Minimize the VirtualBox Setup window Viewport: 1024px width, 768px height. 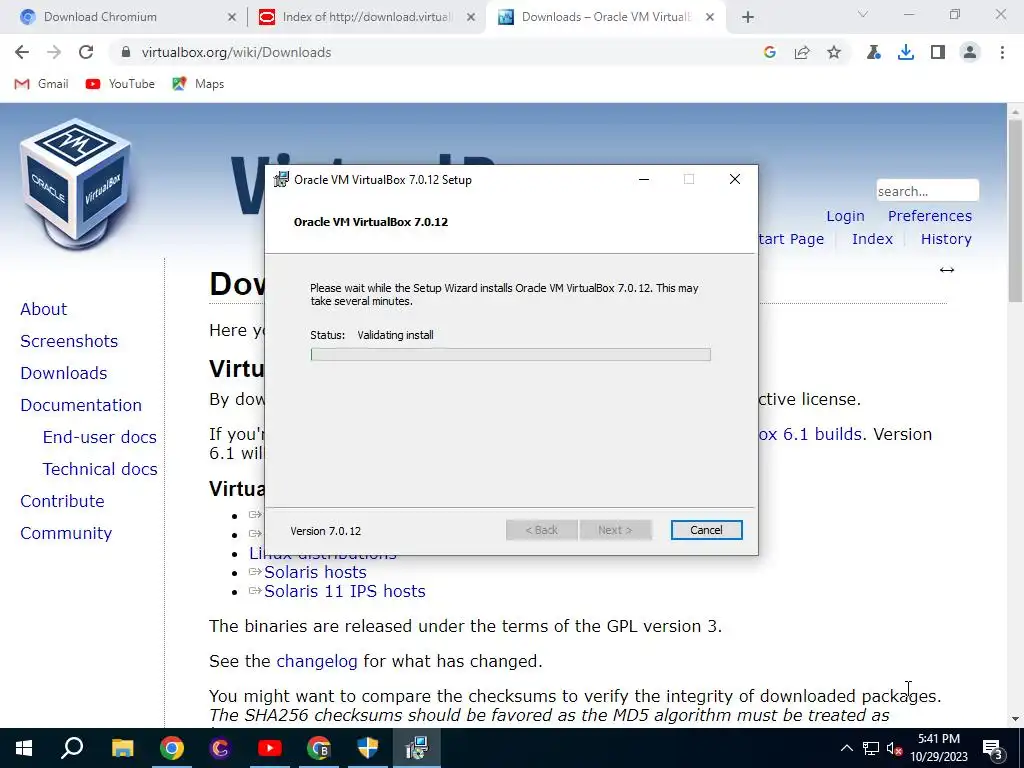click(644, 180)
